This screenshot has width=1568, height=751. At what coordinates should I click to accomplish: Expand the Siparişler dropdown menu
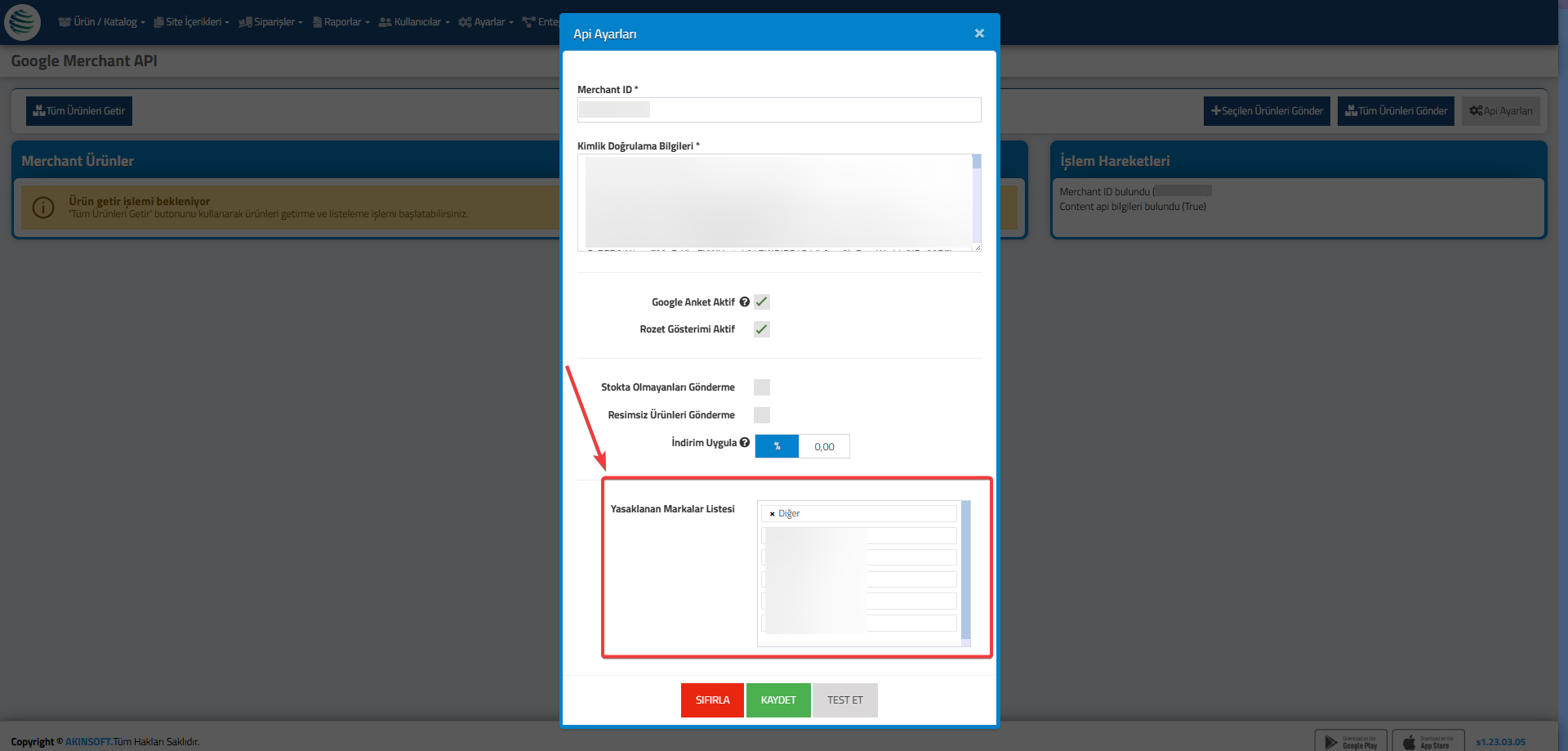point(271,22)
